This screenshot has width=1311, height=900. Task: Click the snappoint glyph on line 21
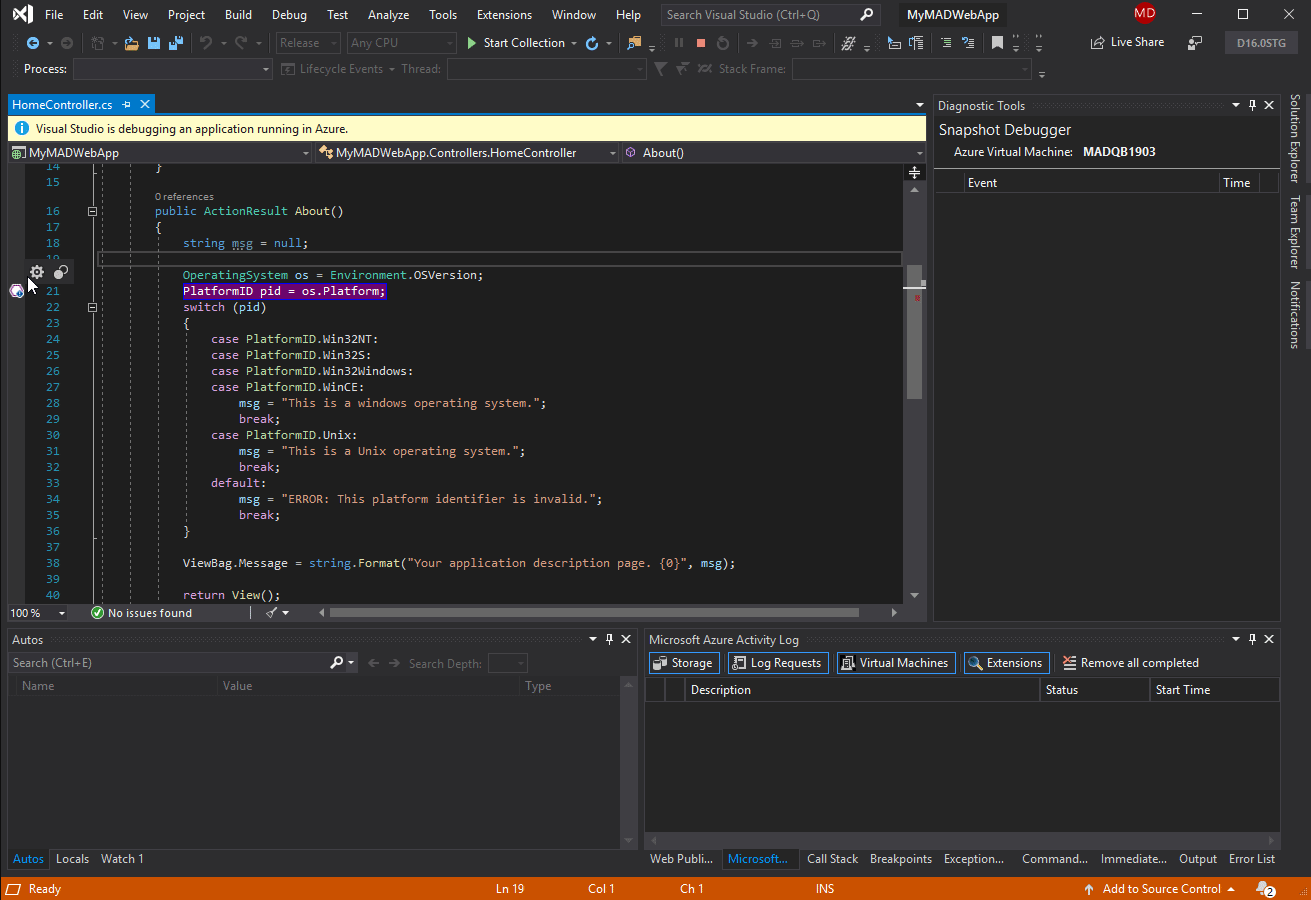pos(16,291)
